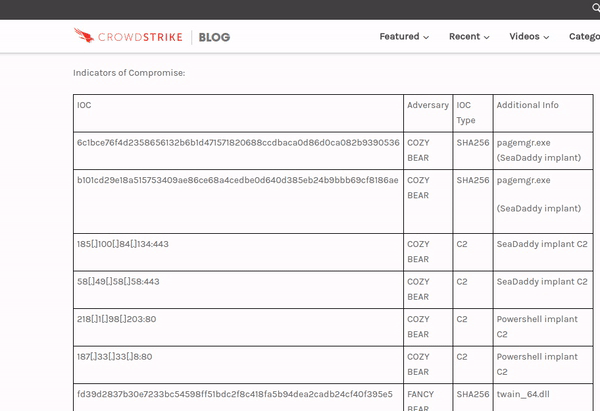Click Powershell implant C2 in 218[.]1 row
This screenshot has height=411, width=600.
click(537, 327)
